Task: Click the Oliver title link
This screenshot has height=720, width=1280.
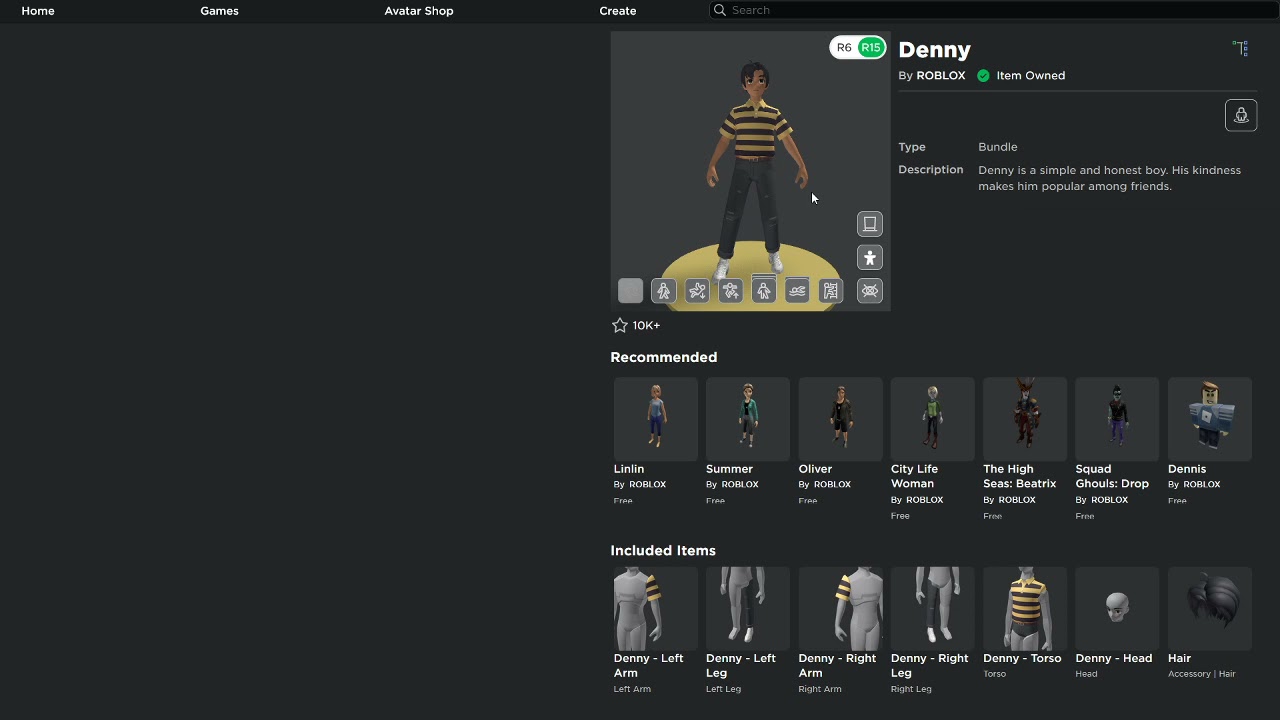Action: (x=815, y=469)
